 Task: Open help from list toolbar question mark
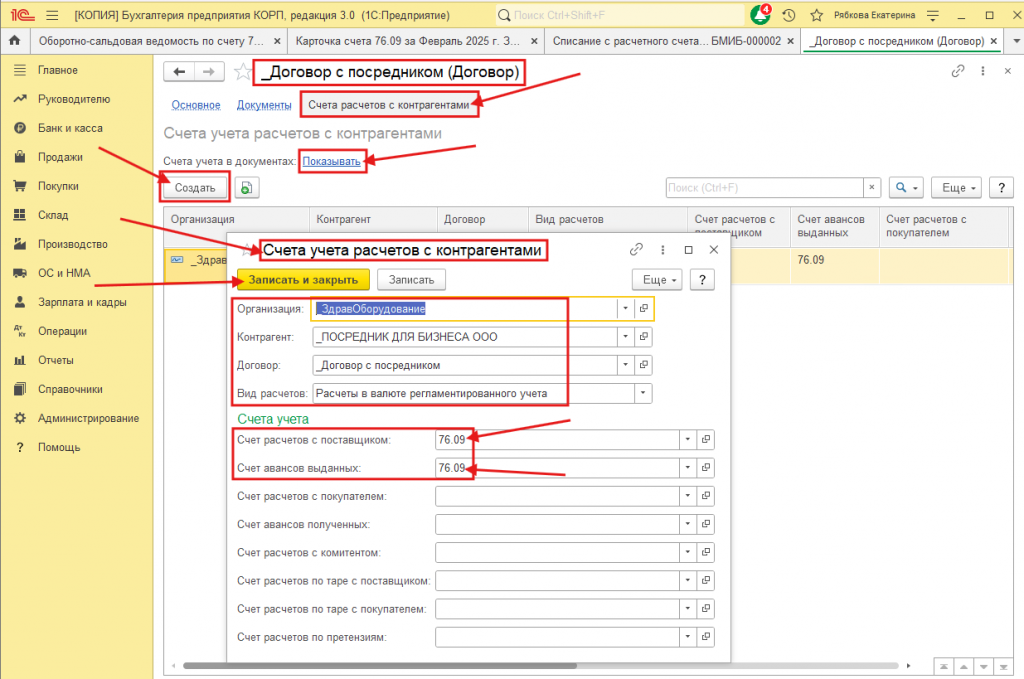[1001, 188]
